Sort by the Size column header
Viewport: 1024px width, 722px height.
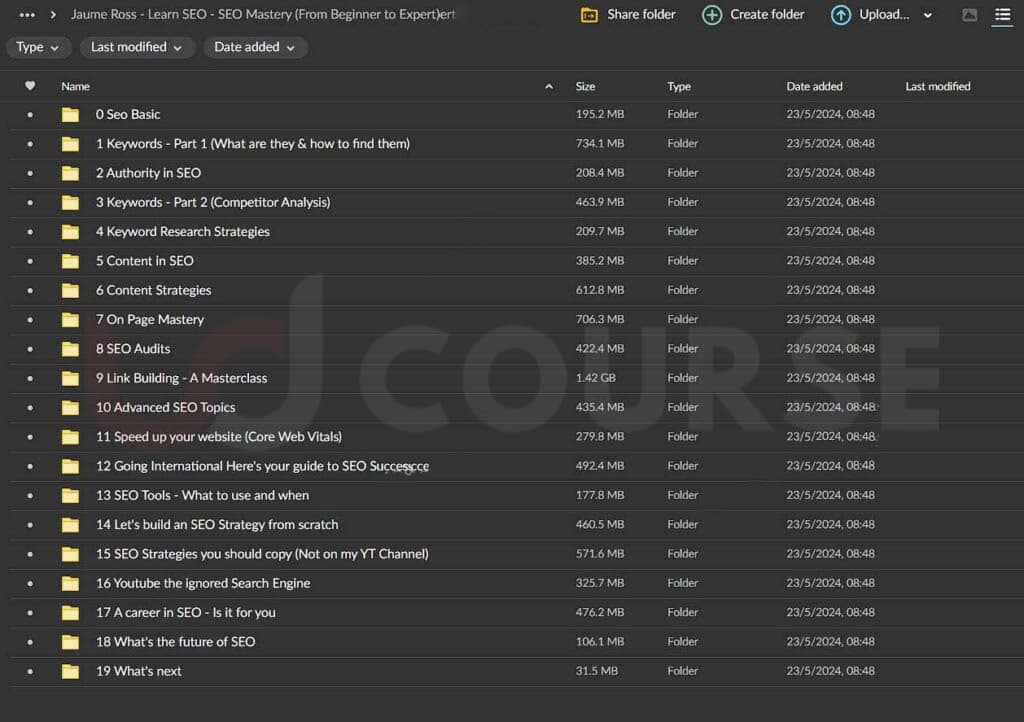tap(585, 86)
